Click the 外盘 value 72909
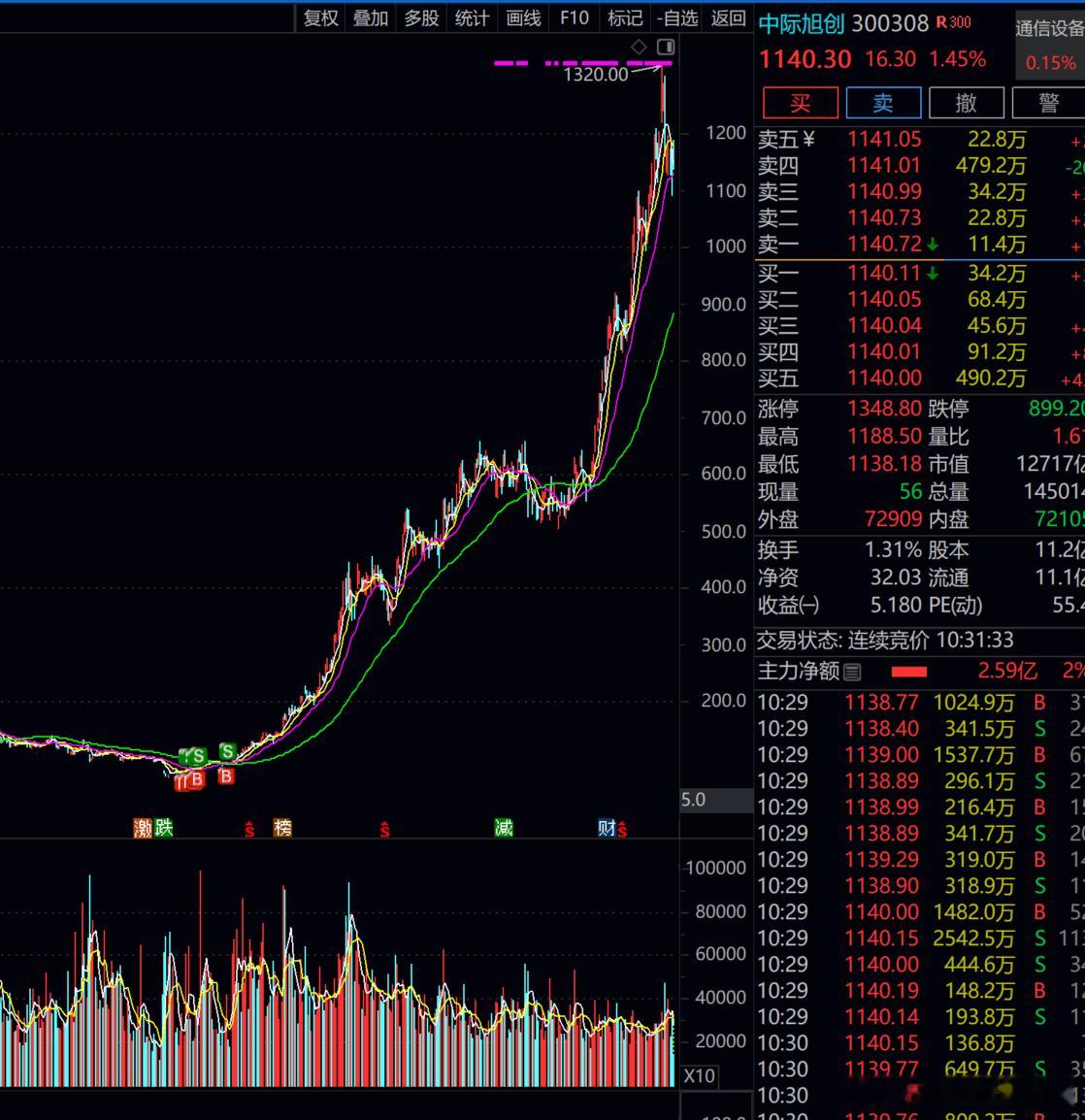Image resolution: width=1085 pixels, height=1120 pixels. (x=893, y=519)
